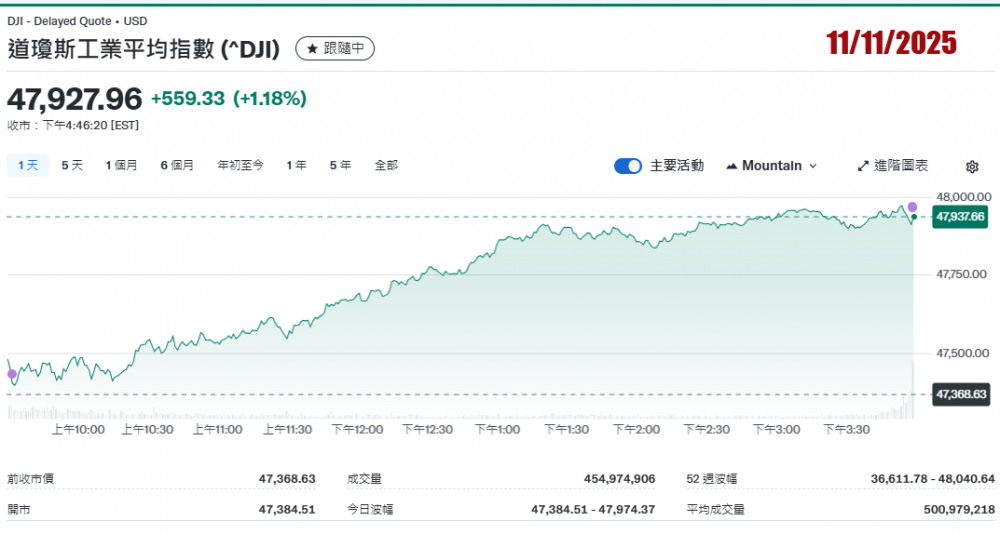
Task: Toggle the 主要活動 switch
Action: click(x=628, y=166)
